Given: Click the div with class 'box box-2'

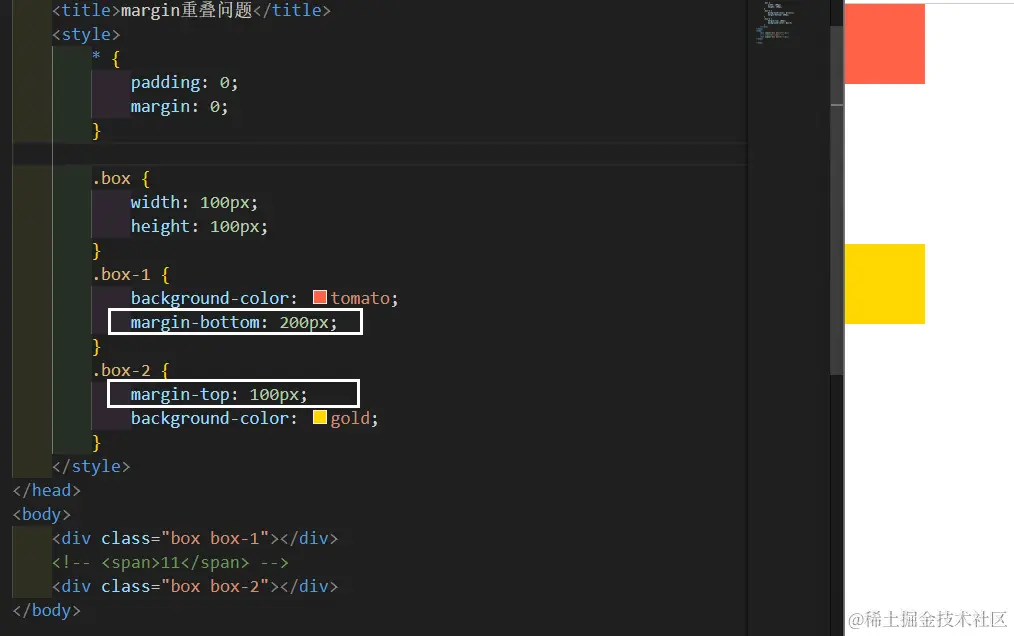Looking at the screenshot, I should 195,586.
